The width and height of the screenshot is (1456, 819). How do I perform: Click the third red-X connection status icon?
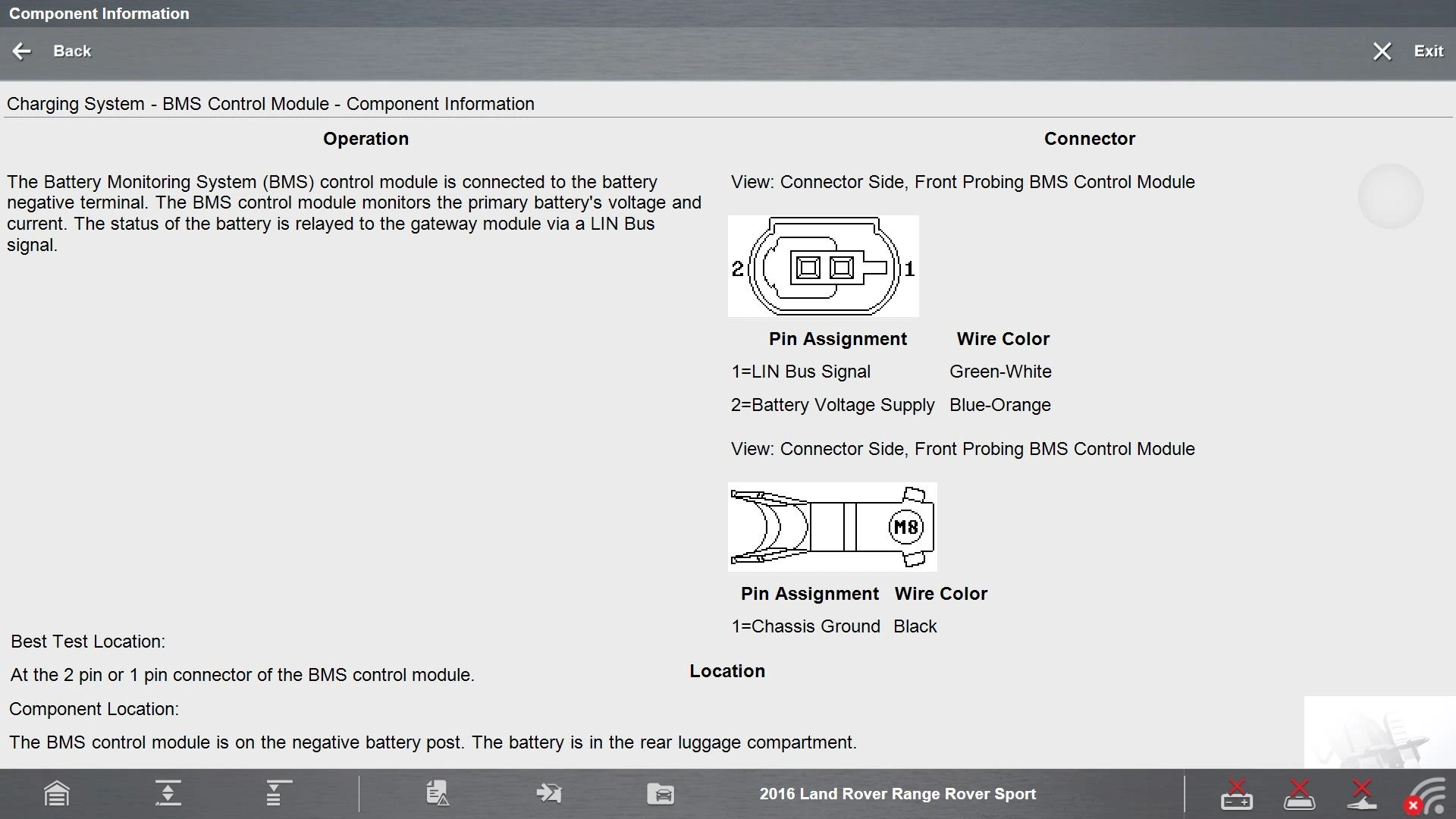coord(1361,794)
